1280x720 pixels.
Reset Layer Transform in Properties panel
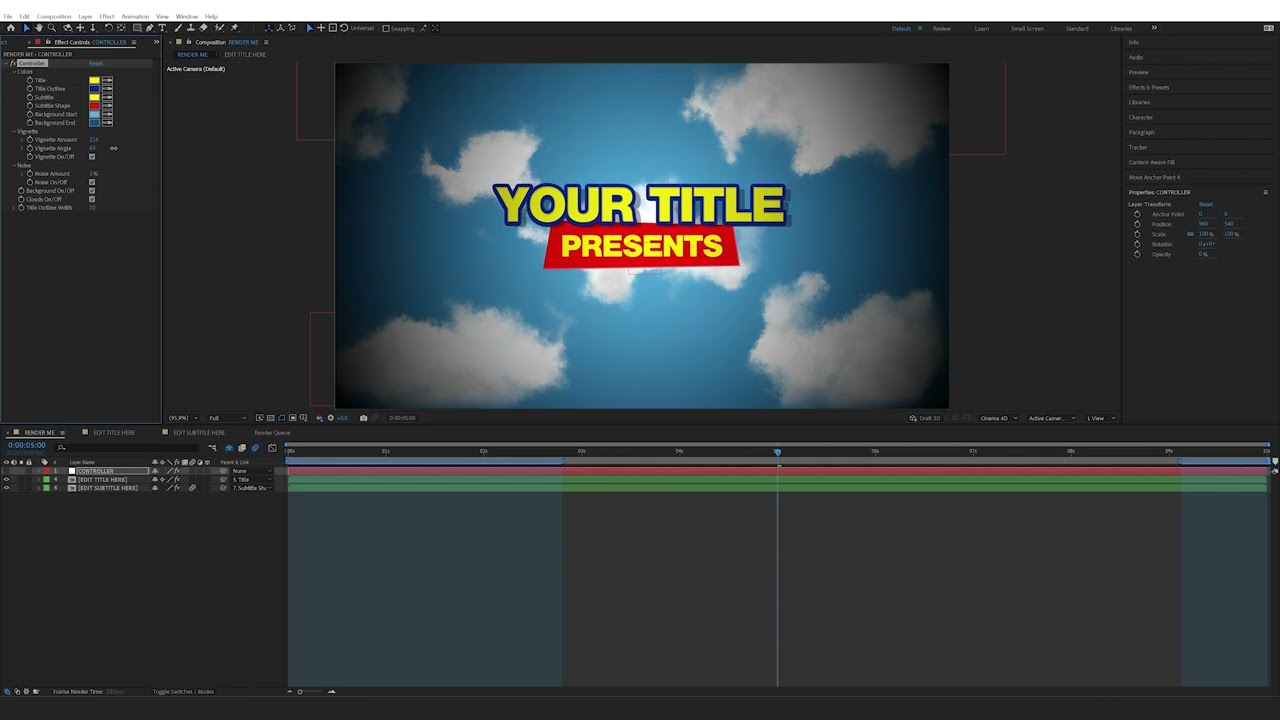coord(1206,204)
